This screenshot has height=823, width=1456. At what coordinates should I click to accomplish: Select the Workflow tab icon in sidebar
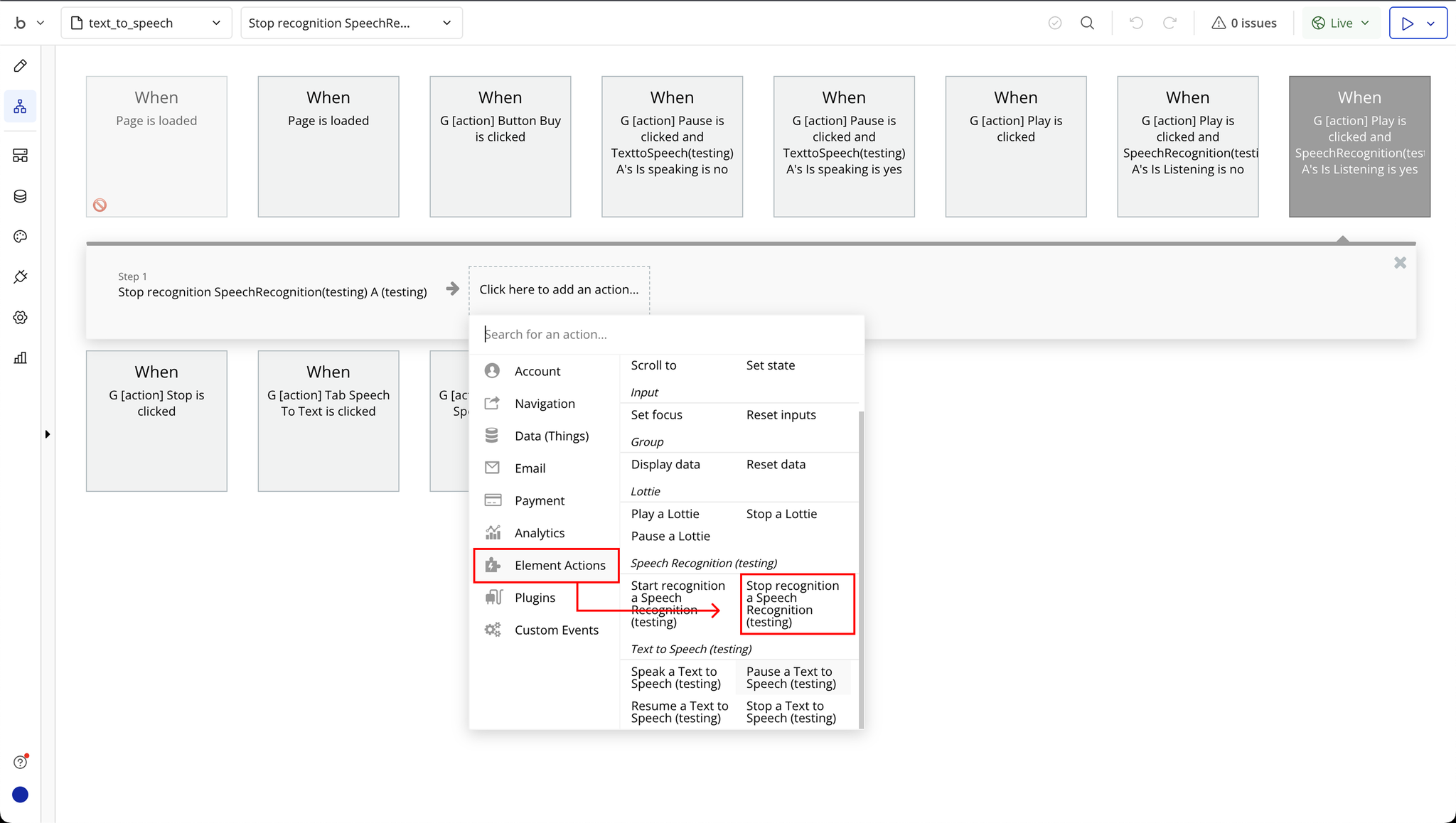20,107
